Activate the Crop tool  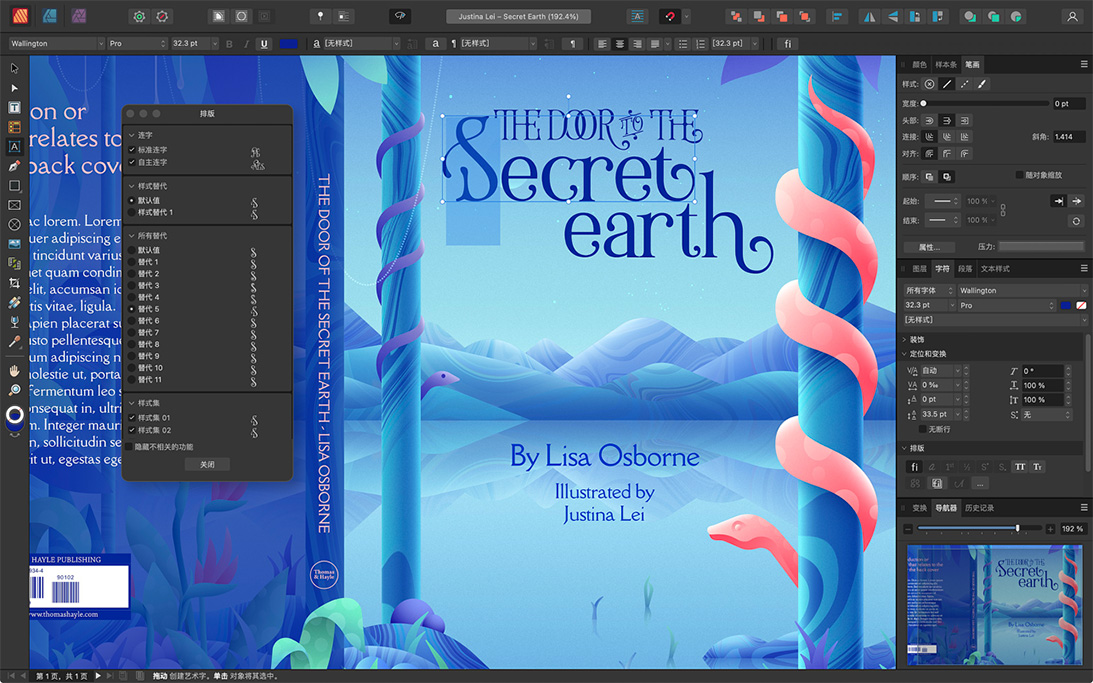pyautogui.click(x=14, y=283)
